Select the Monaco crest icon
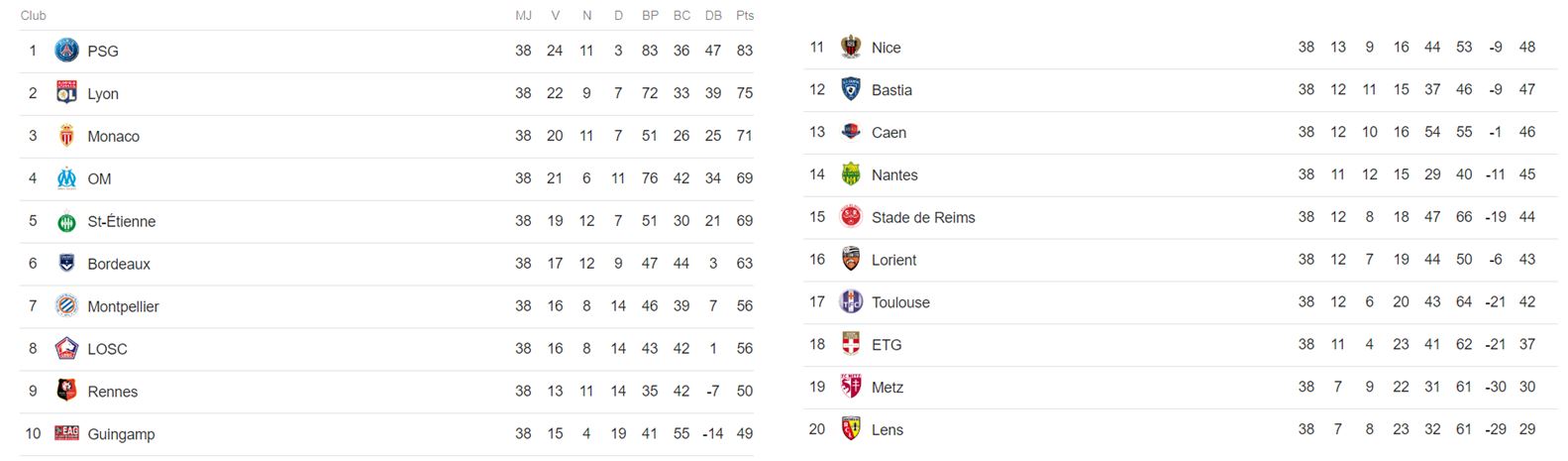 pyautogui.click(x=66, y=136)
